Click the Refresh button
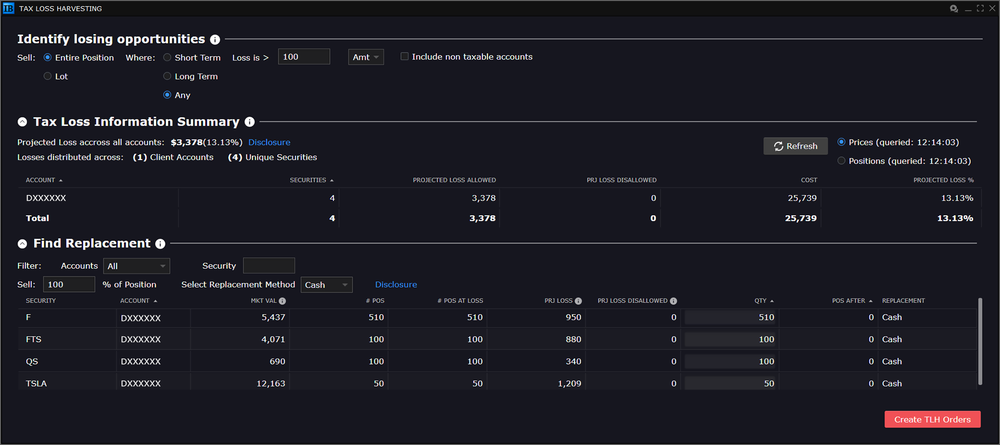 pos(796,146)
